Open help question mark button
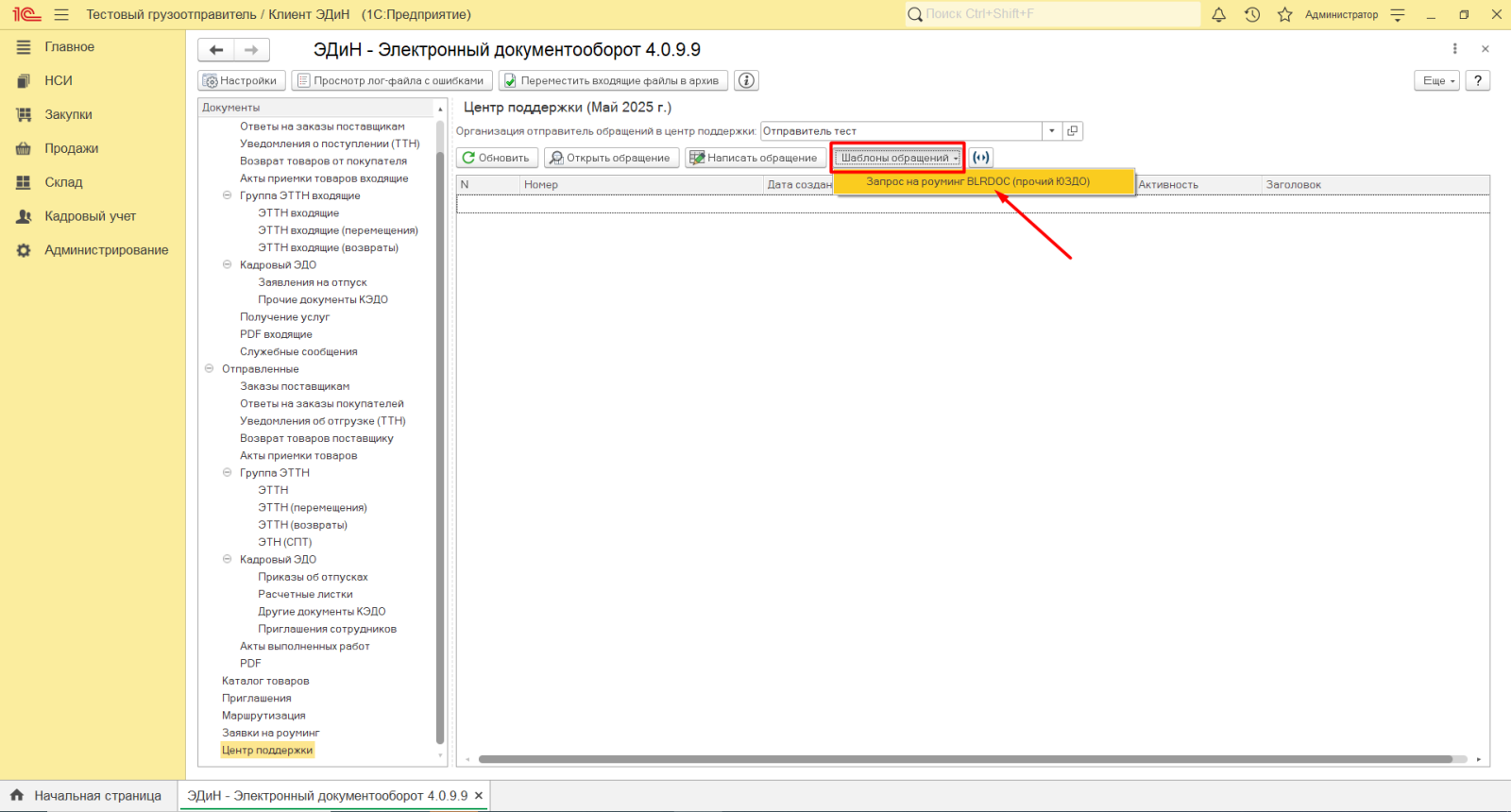The height and width of the screenshot is (812, 1511). tap(1478, 80)
